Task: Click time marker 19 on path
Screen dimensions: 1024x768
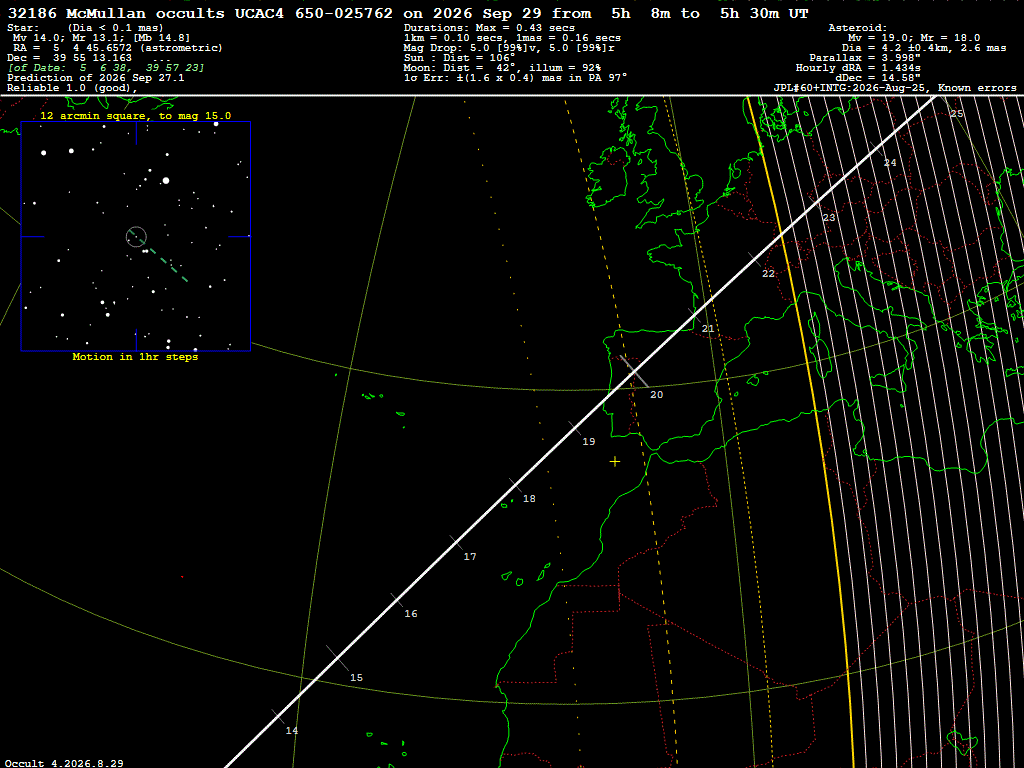Action: (x=588, y=441)
